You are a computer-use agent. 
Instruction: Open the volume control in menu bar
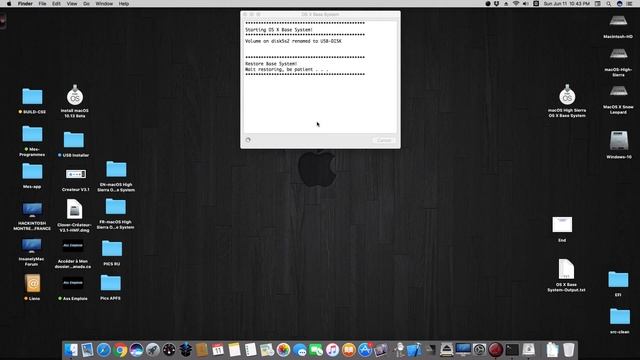pos(526,4)
